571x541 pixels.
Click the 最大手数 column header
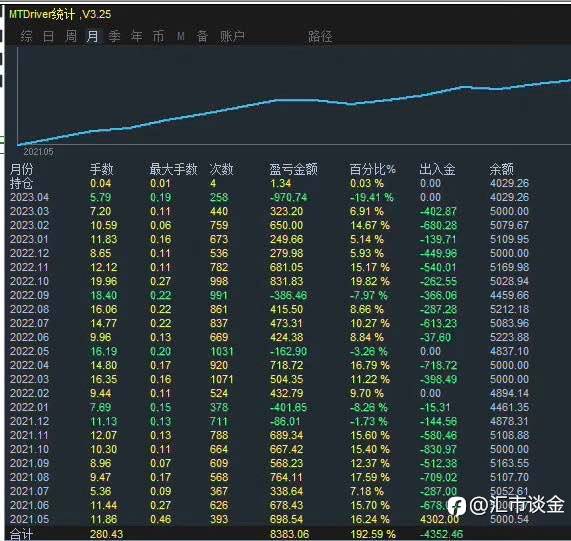tap(173, 169)
